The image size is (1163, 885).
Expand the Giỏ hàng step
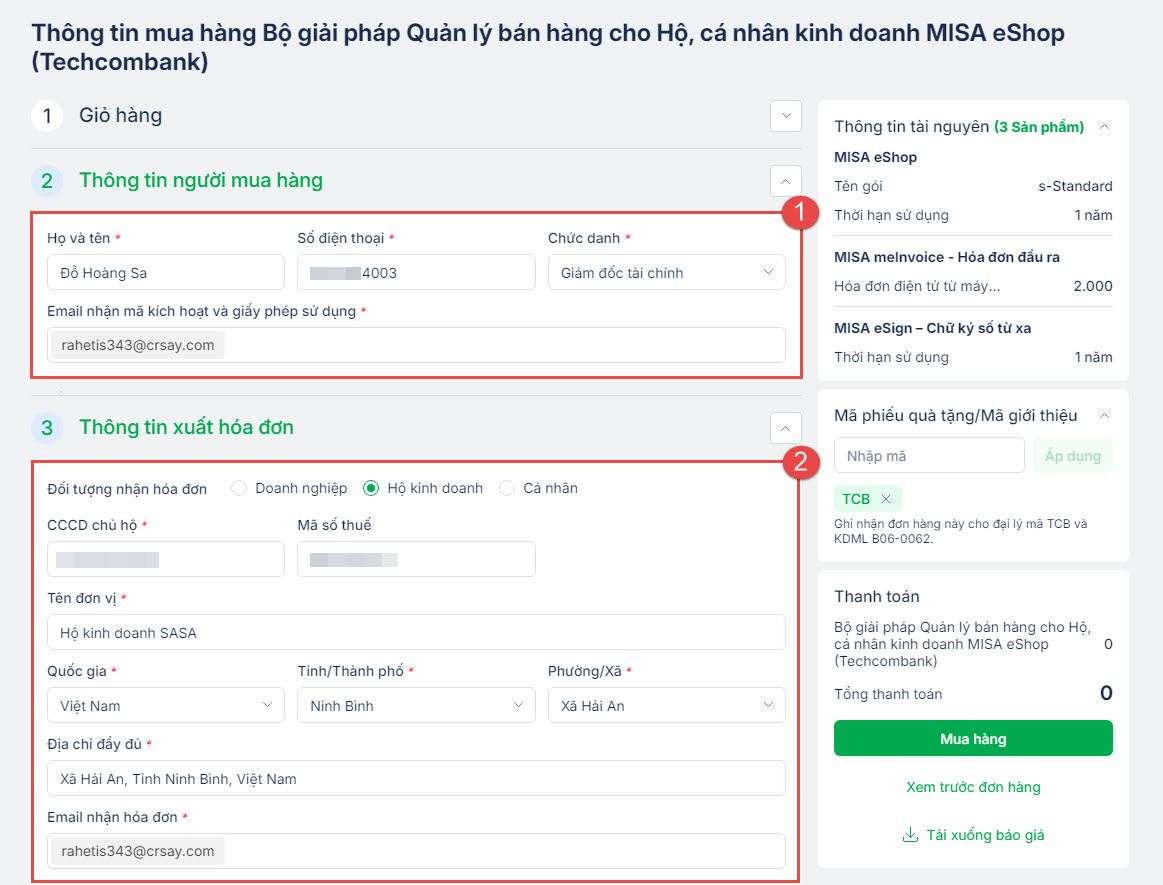coord(786,116)
